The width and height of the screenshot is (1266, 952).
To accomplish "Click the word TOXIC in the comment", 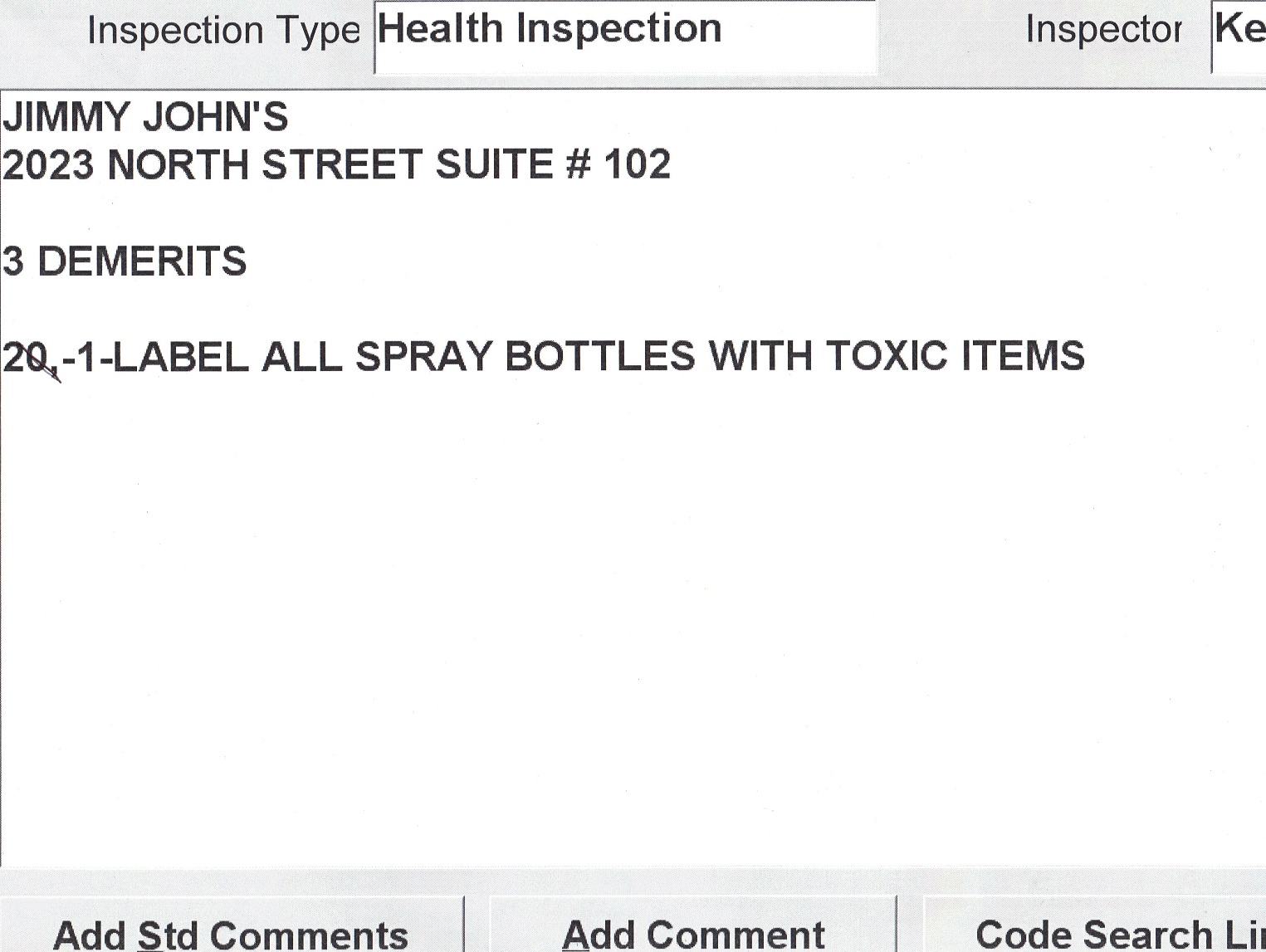I will tap(886, 357).
